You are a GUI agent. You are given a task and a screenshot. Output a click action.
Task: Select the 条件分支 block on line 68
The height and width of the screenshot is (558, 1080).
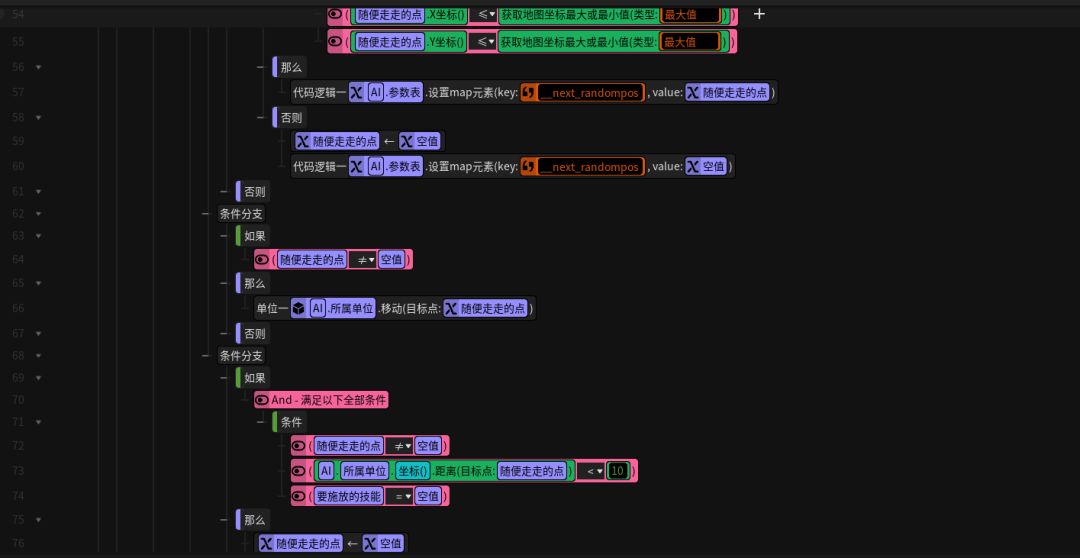240,355
